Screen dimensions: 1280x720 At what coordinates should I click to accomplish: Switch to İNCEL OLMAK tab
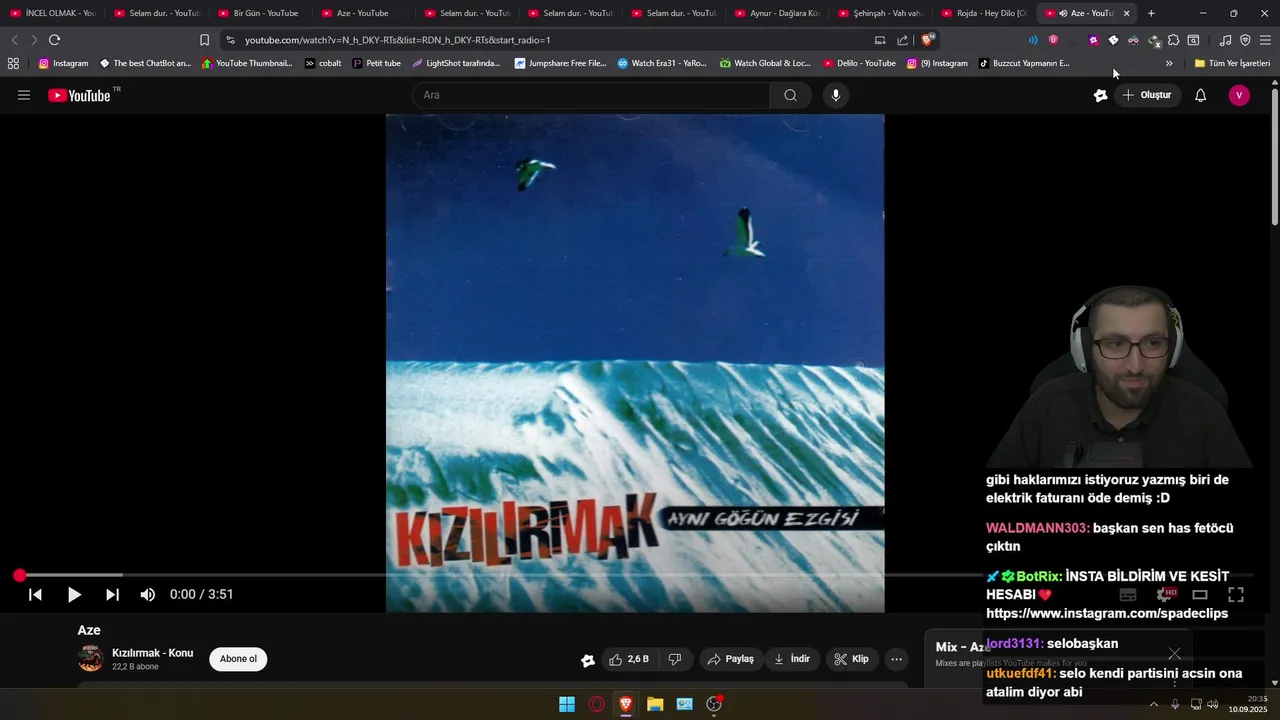pos(52,13)
